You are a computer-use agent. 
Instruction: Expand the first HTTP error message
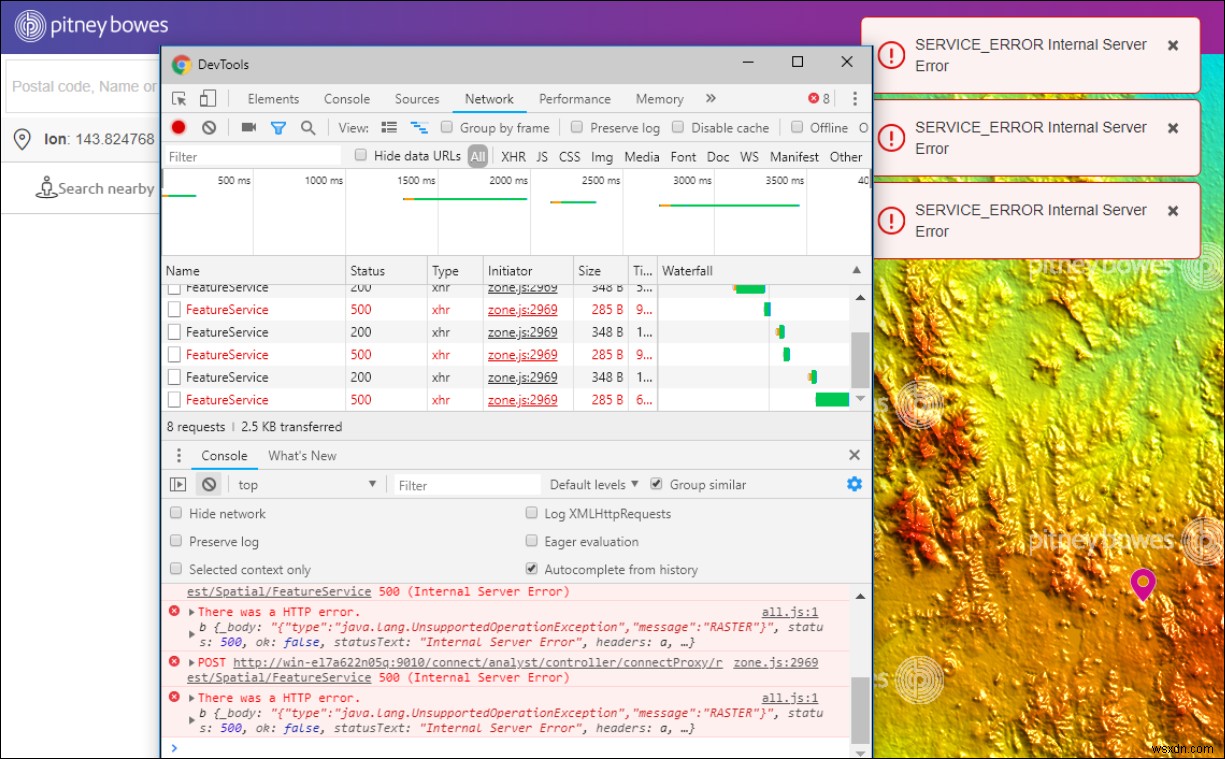coord(190,611)
